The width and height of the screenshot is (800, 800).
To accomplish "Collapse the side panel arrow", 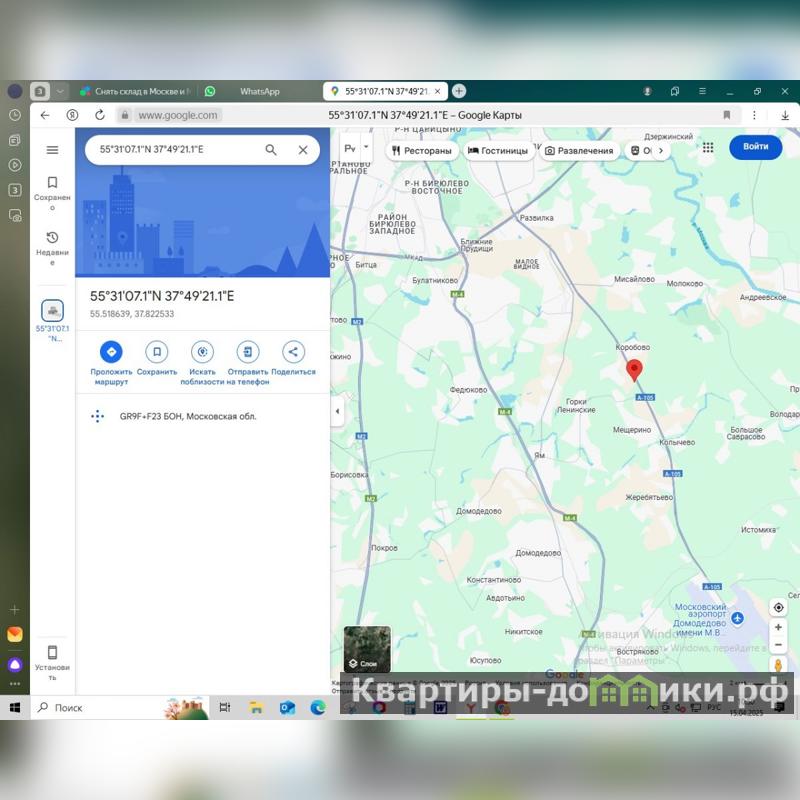I will (x=337, y=411).
